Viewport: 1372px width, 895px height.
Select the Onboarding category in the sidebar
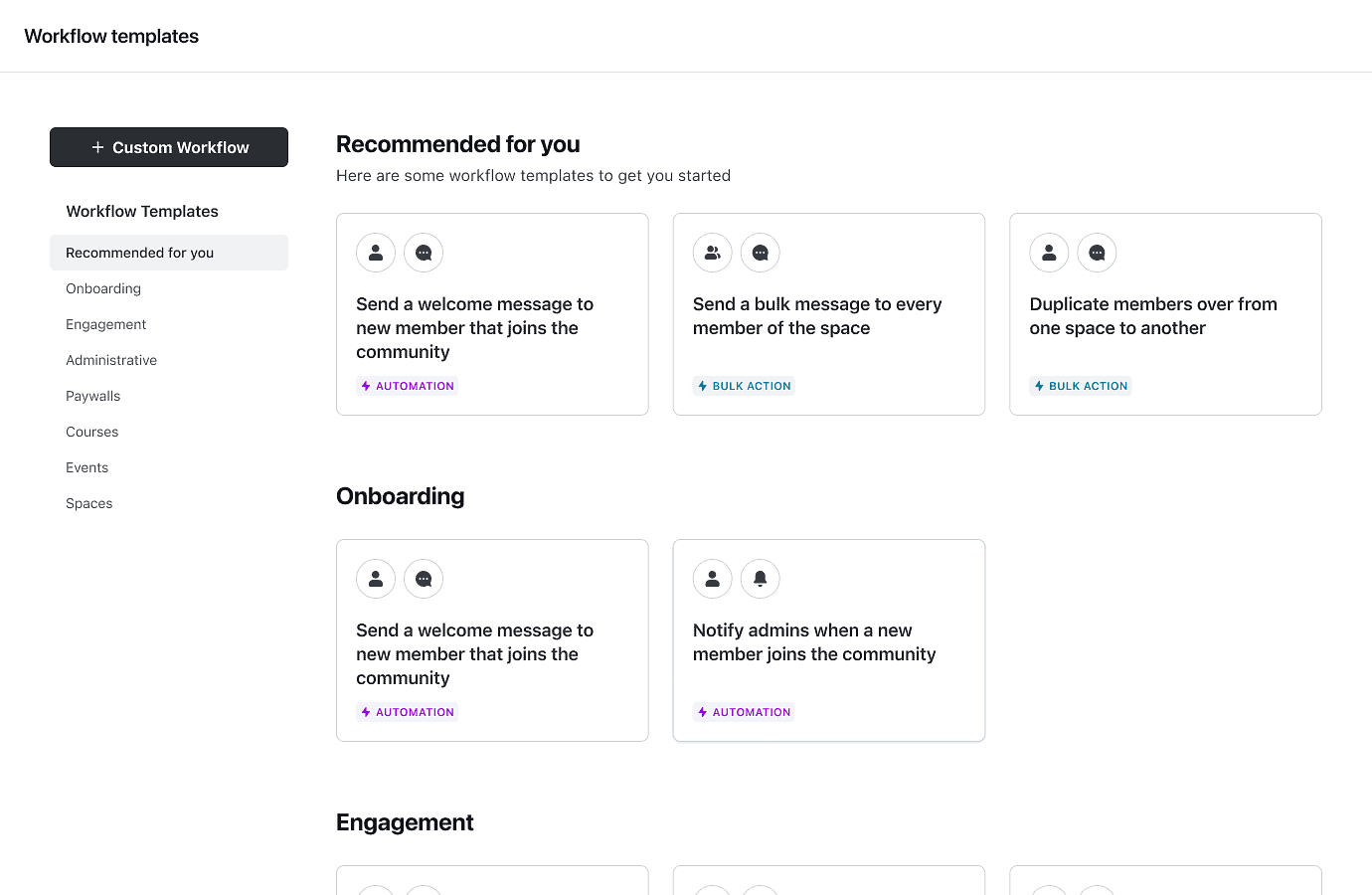click(103, 288)
